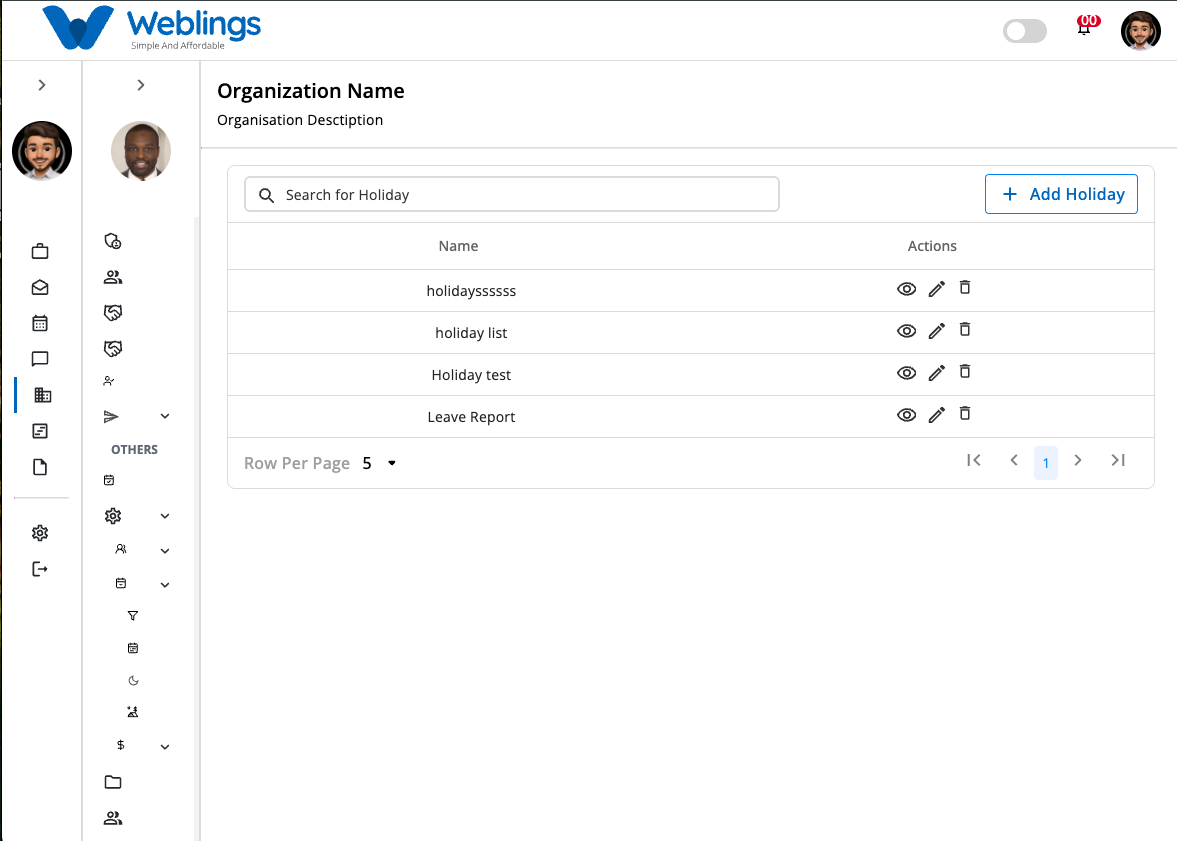Open the chat bubble icon in the sidebar
The height and width of the screenshot is (841, 1177).
(41, 359)
